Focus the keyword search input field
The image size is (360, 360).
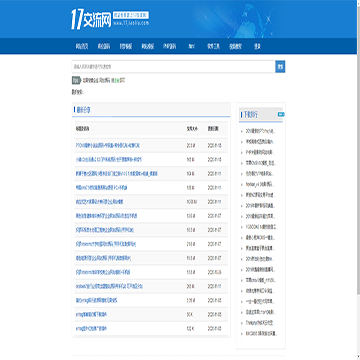pos(173,67)
